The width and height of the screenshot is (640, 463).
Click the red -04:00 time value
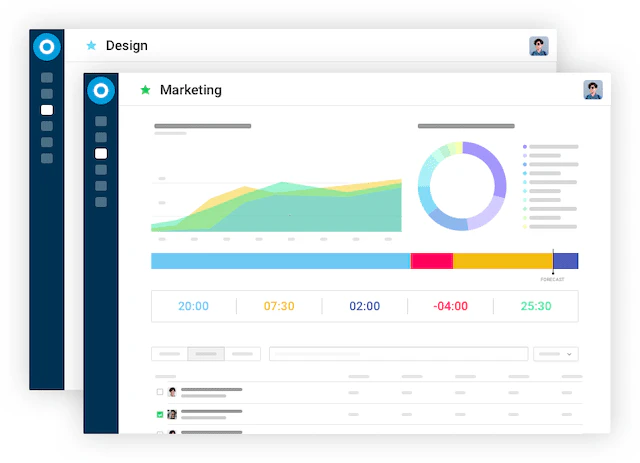pyautogui.click(x=450, y=306)
